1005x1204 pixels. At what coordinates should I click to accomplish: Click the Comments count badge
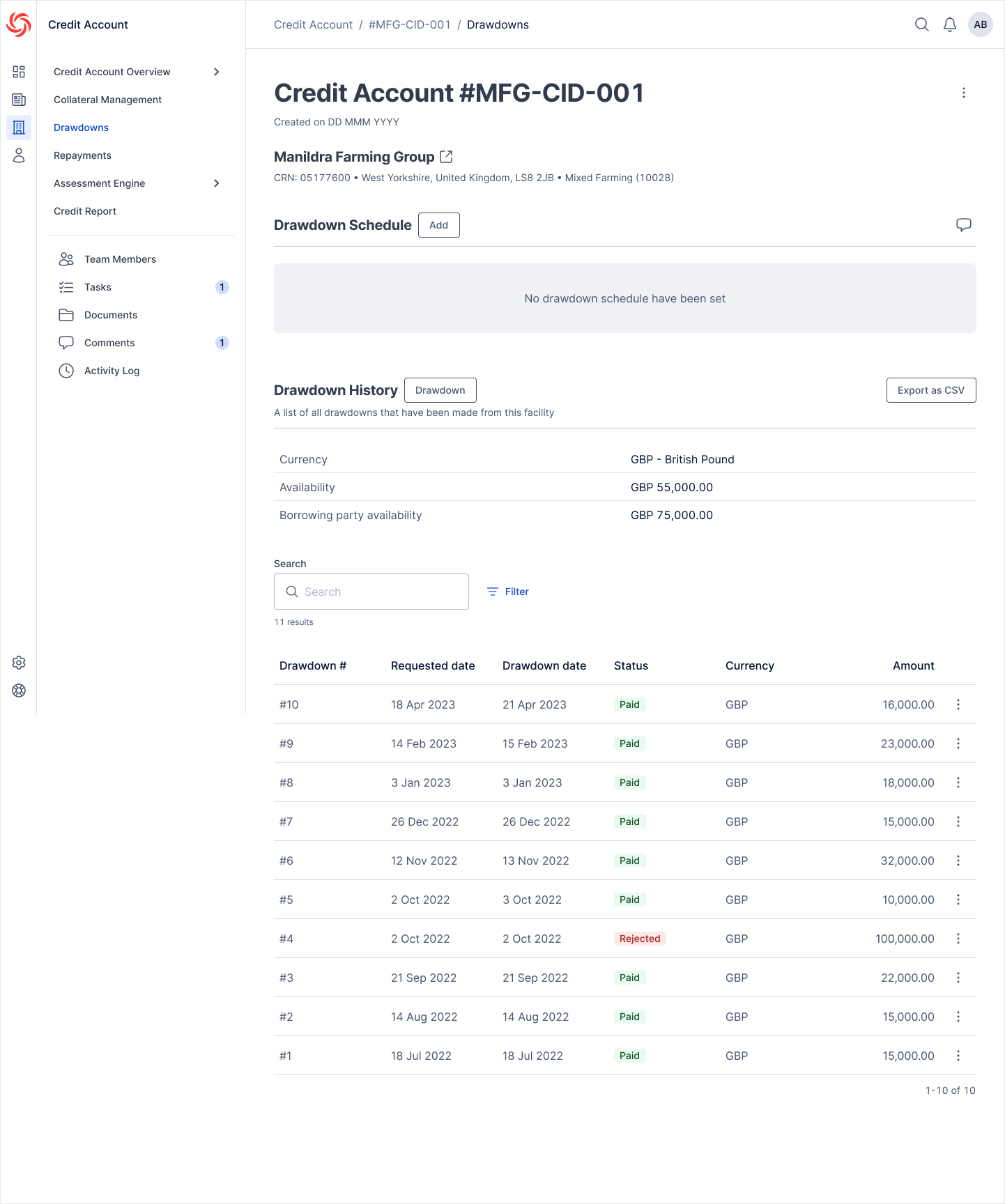(222, 343)
